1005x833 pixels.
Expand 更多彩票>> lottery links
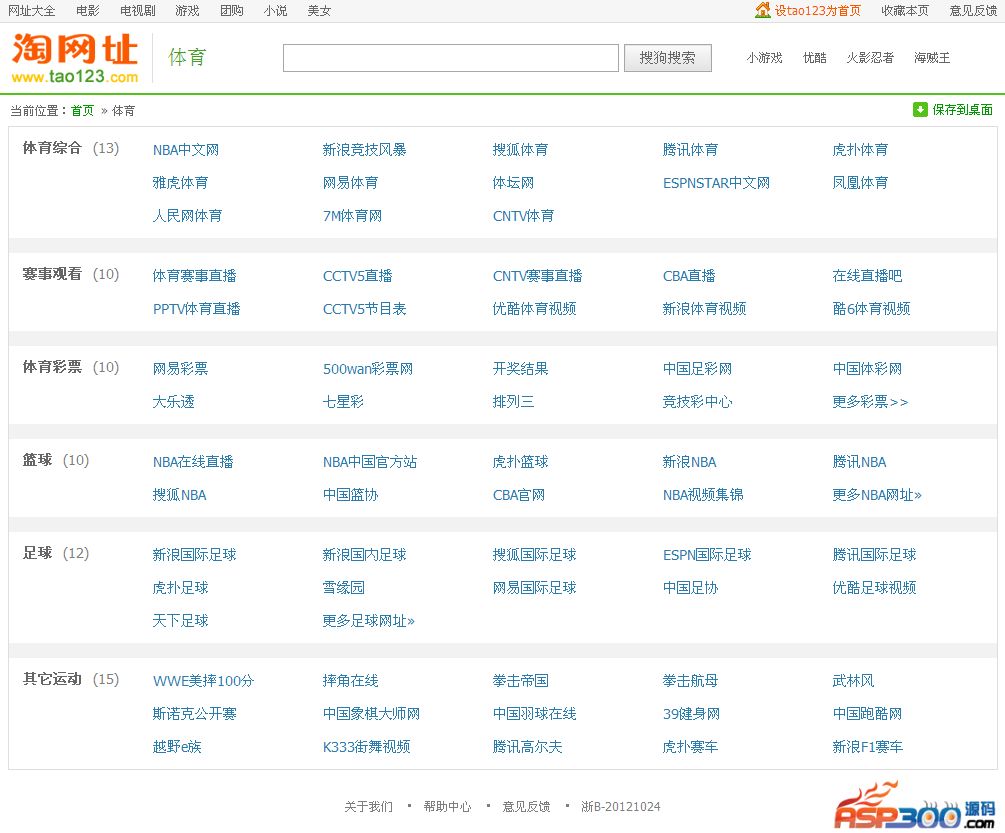point(870,402)
